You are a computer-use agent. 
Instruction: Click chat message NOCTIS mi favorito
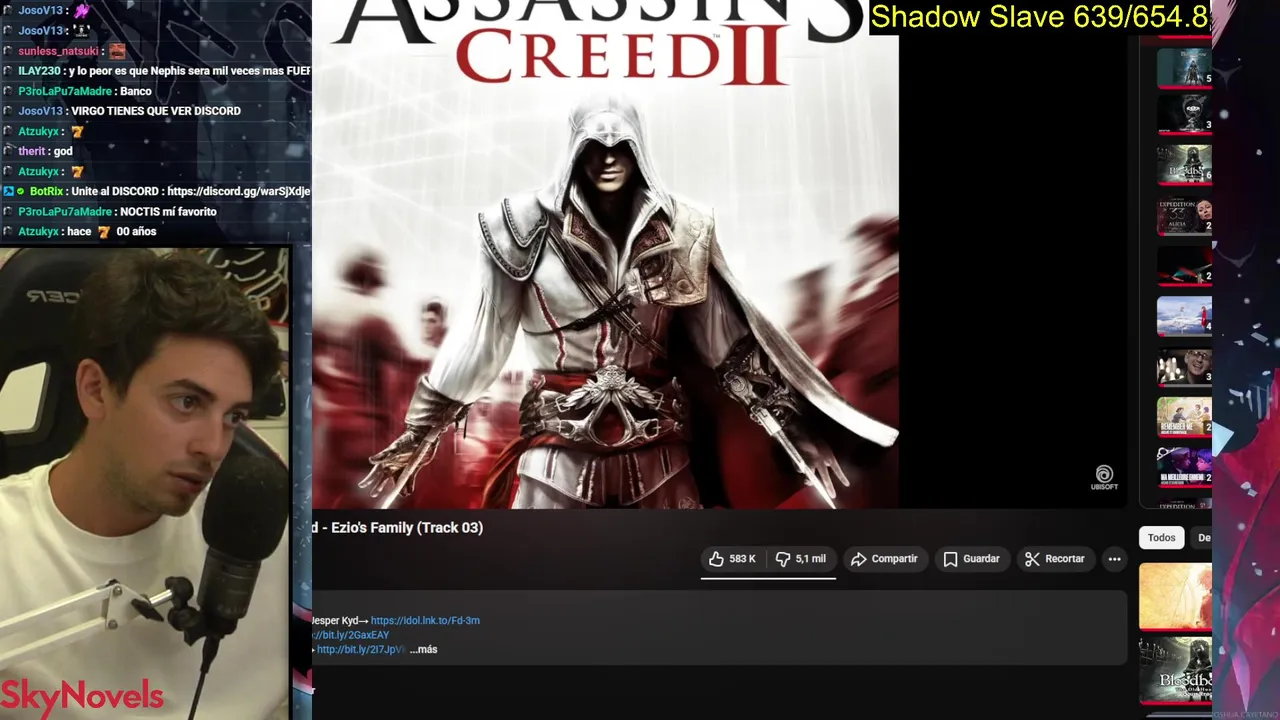click(x=168, y=211)
